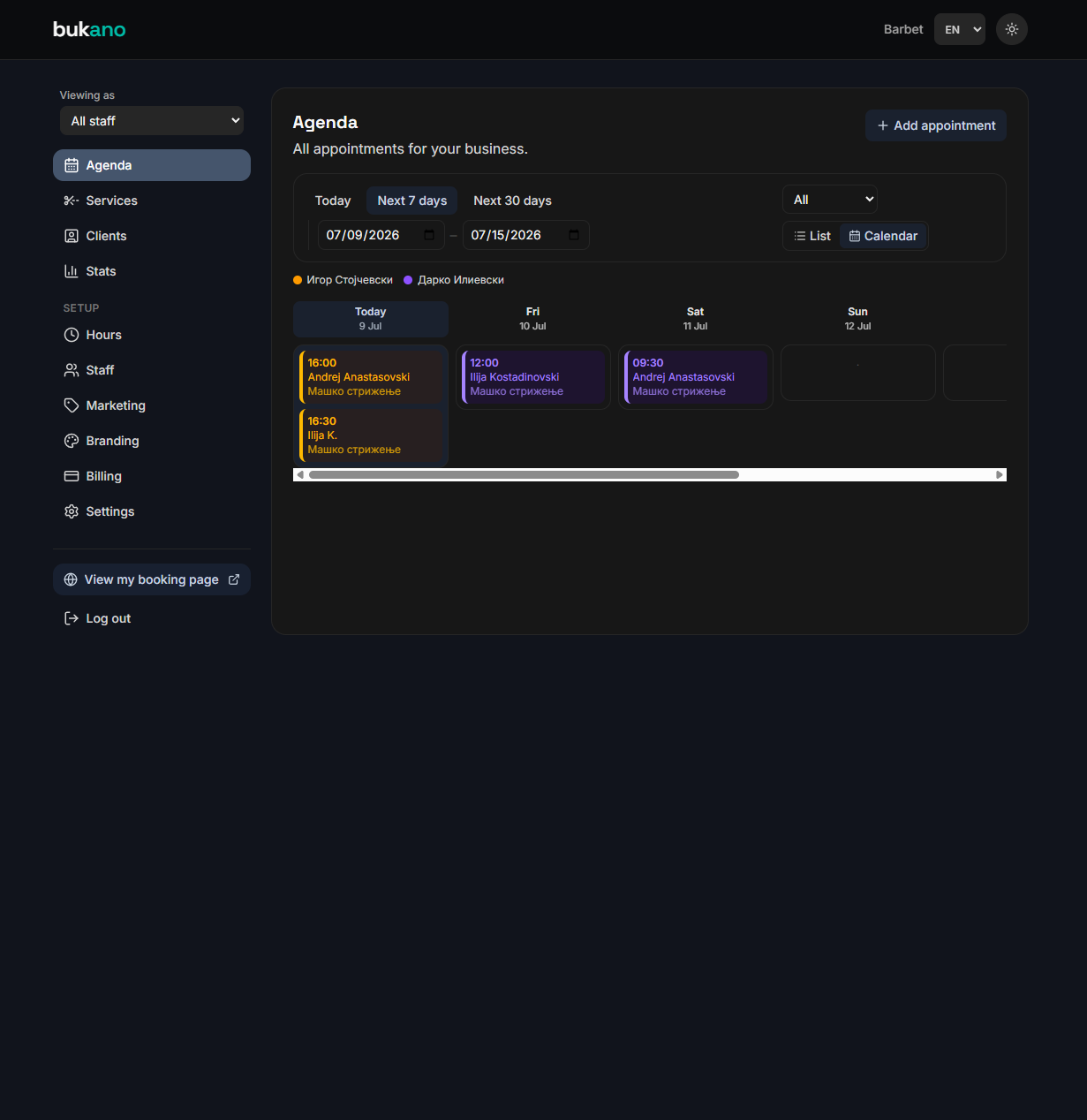Select the Sun 12 Jul column header
This screenshot has width=1087, height=1120.
(858, 319)
